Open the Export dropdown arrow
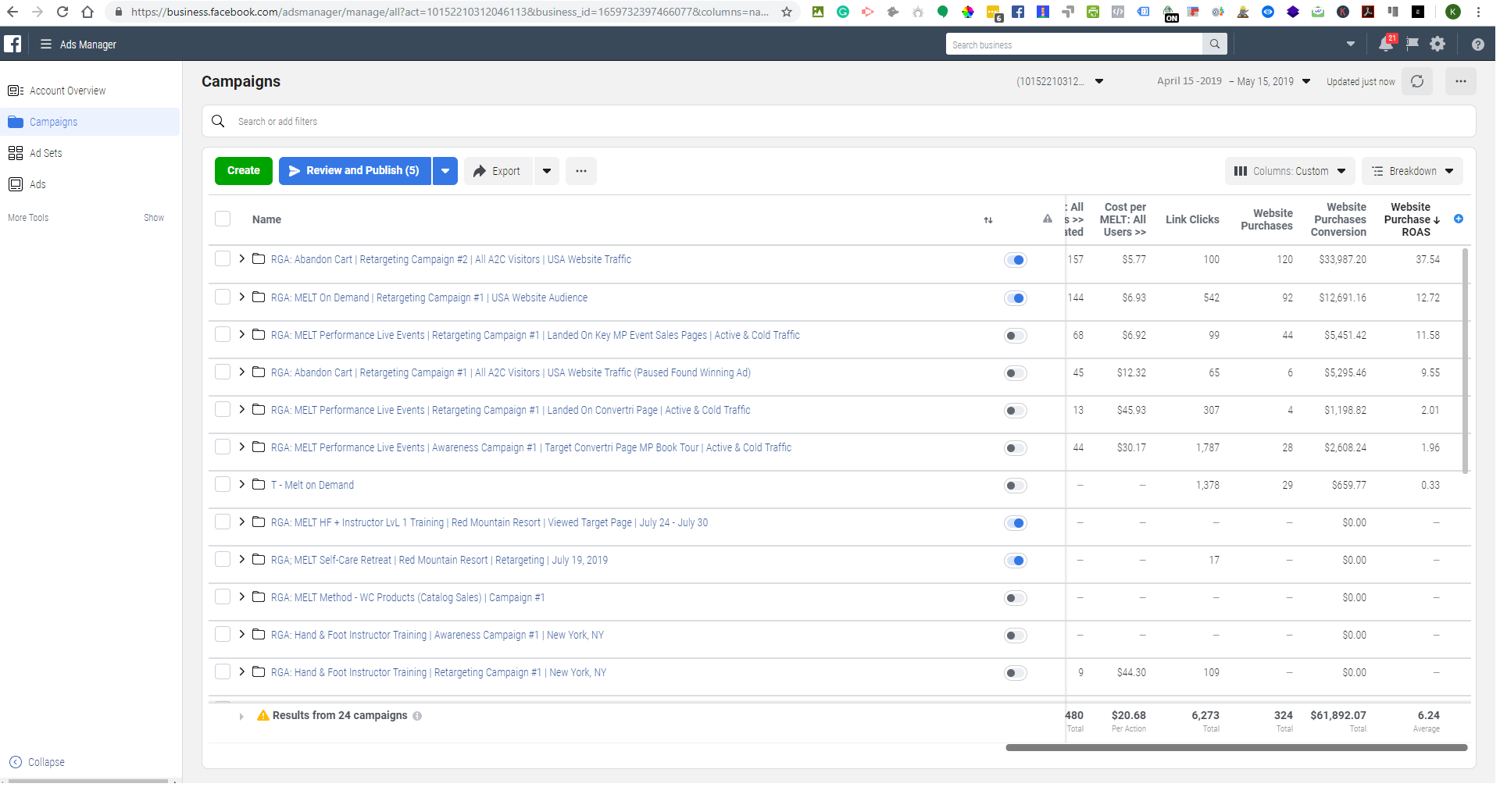The image size is (1500, 812). click(547, 171)
